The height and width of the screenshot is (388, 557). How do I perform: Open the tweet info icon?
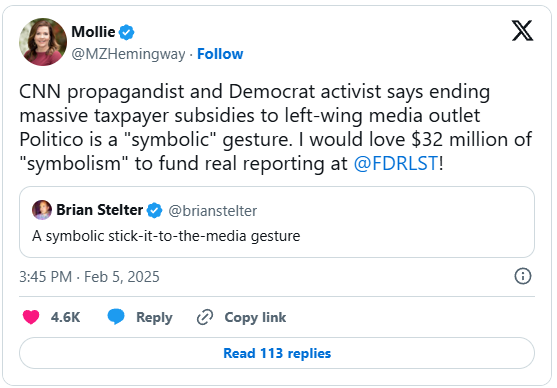(523, 276)
